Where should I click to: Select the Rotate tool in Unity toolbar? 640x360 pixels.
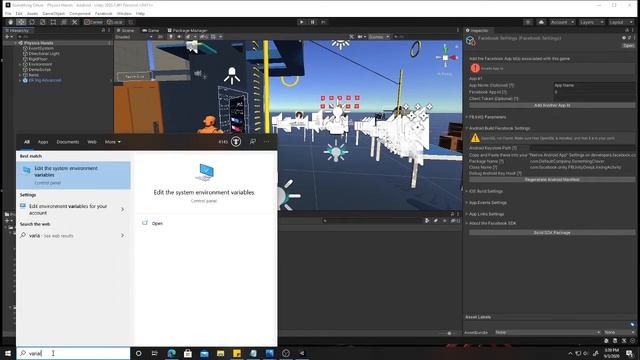coord(32,22)
